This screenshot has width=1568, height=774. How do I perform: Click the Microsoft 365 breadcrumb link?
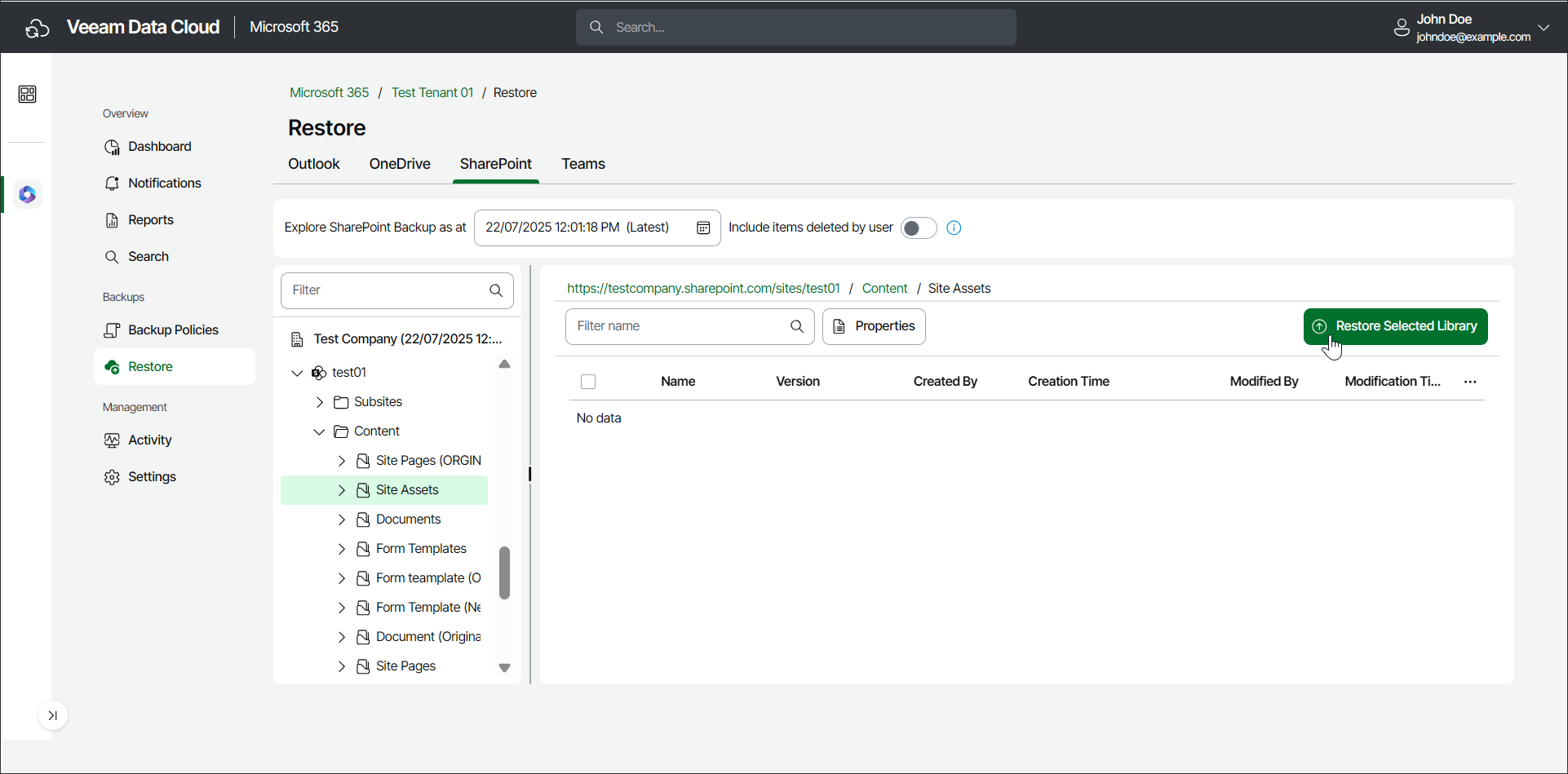point(330,93)
